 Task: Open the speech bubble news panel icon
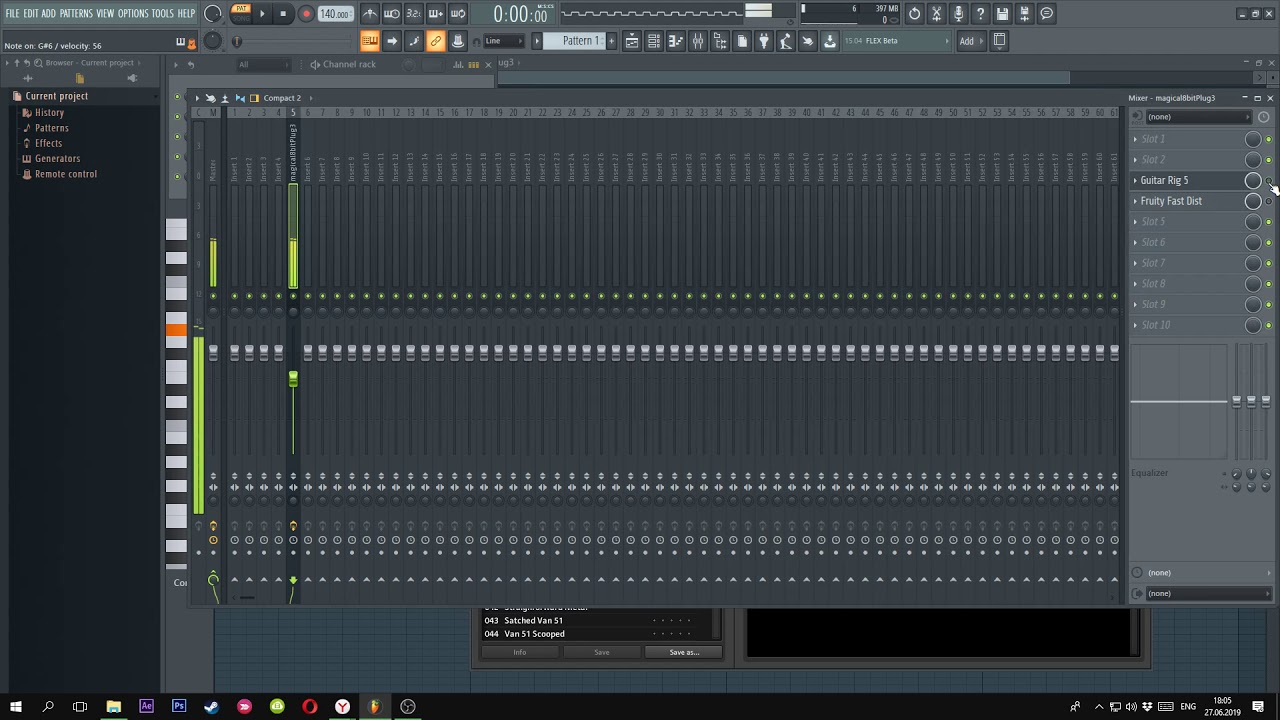(1046, 14)
